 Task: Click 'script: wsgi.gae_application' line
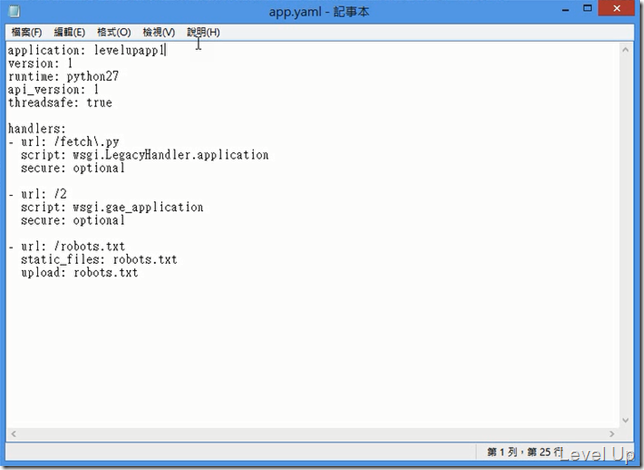[x=112, y=207]
